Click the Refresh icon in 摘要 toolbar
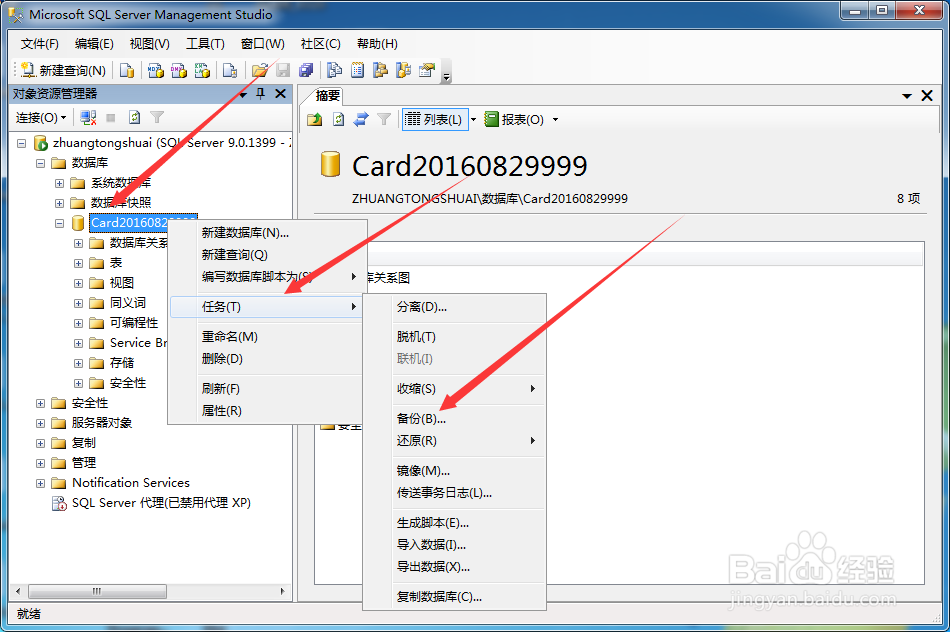 338,119
